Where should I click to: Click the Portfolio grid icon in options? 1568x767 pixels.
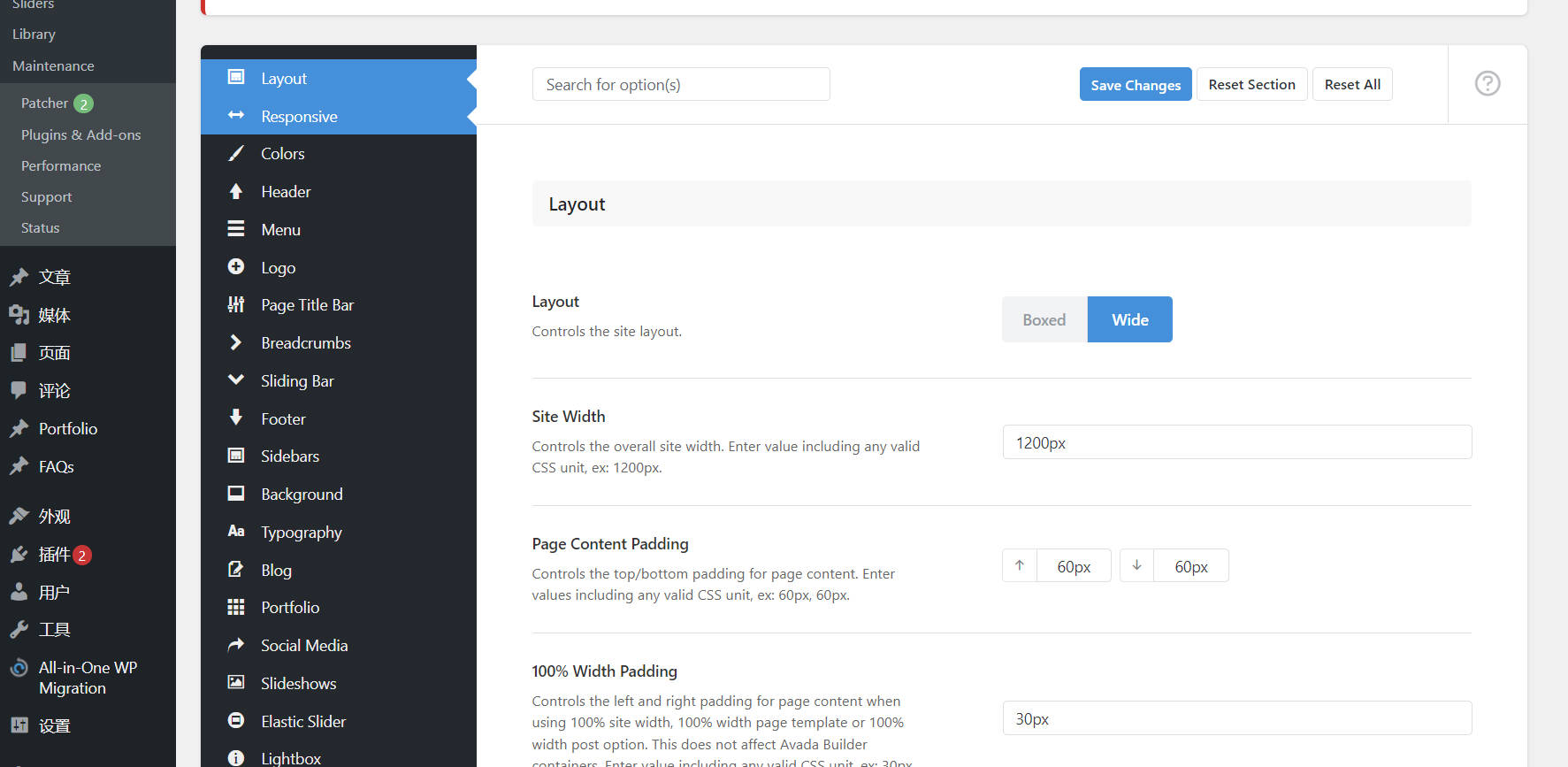236,607
